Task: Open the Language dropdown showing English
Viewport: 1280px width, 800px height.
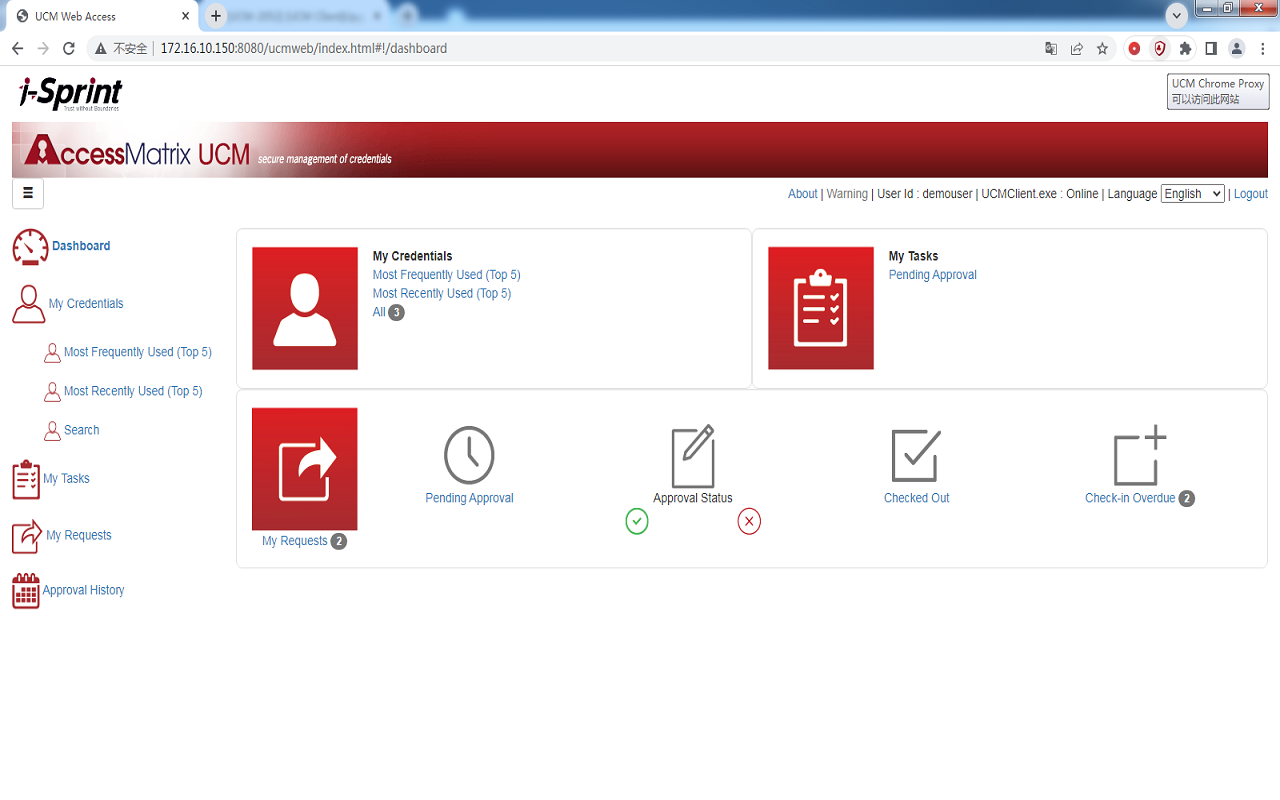Action: click(1192, 194)
